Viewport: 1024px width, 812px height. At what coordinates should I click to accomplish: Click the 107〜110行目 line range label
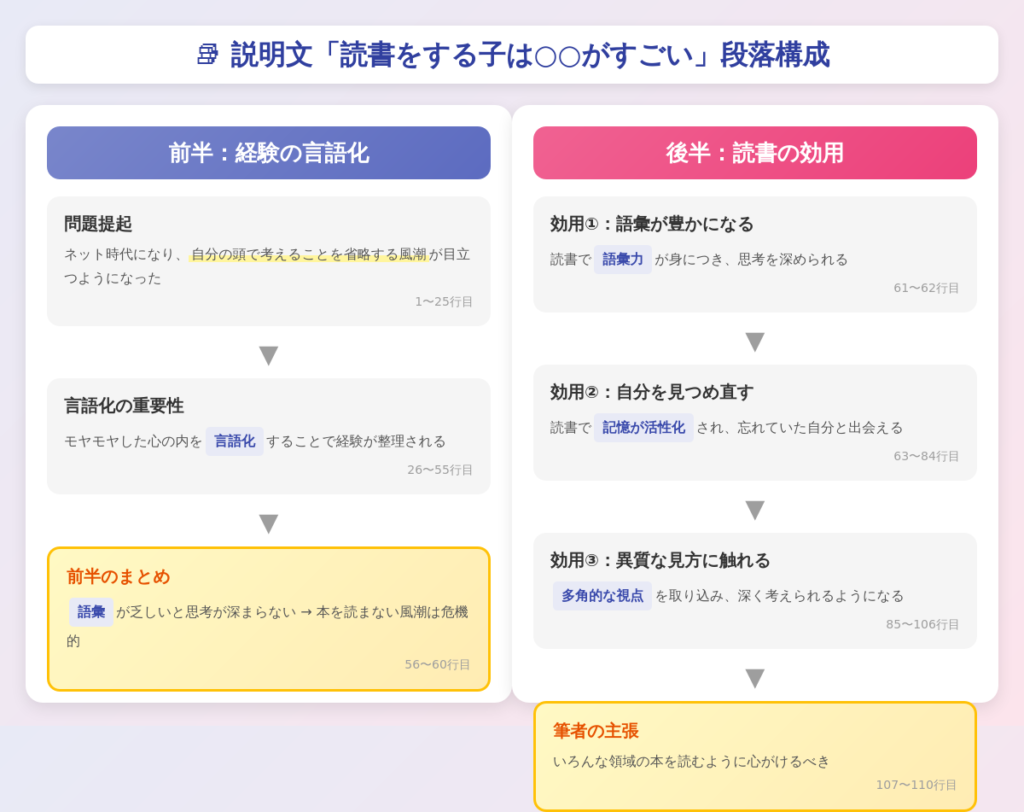(x=916, y=784)
